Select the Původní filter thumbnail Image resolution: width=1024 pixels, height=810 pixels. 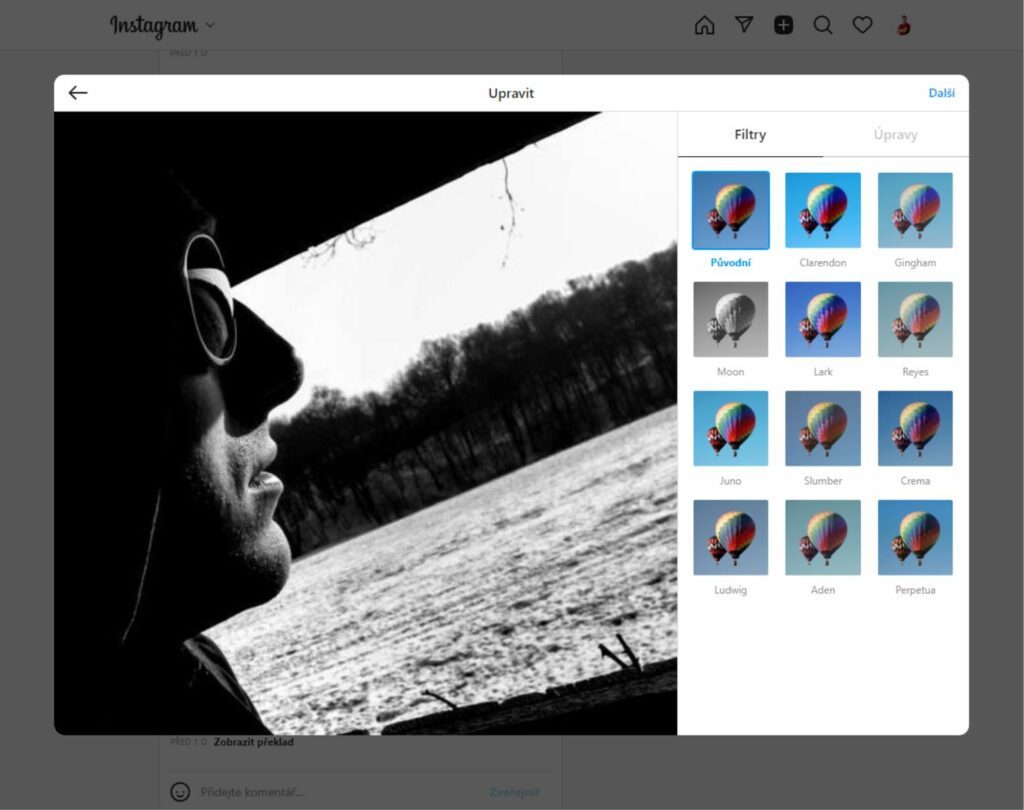click(x=730, y=210)
